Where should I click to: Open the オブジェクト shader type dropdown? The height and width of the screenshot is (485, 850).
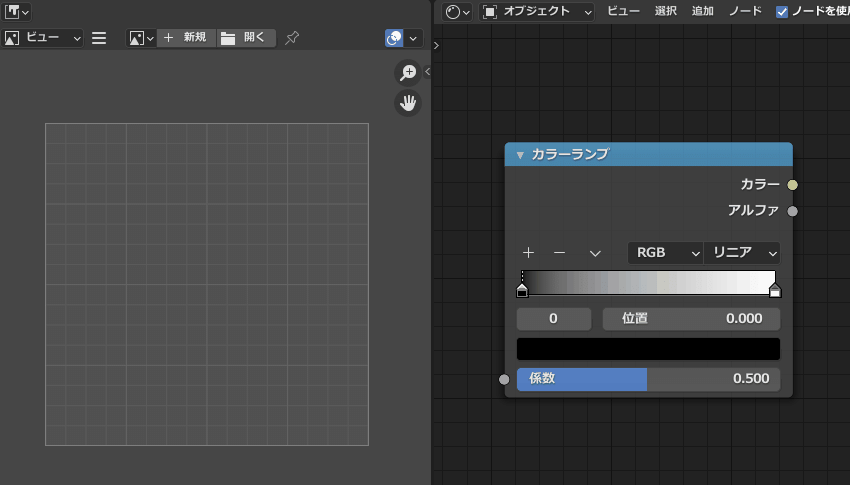coord(537,12)
